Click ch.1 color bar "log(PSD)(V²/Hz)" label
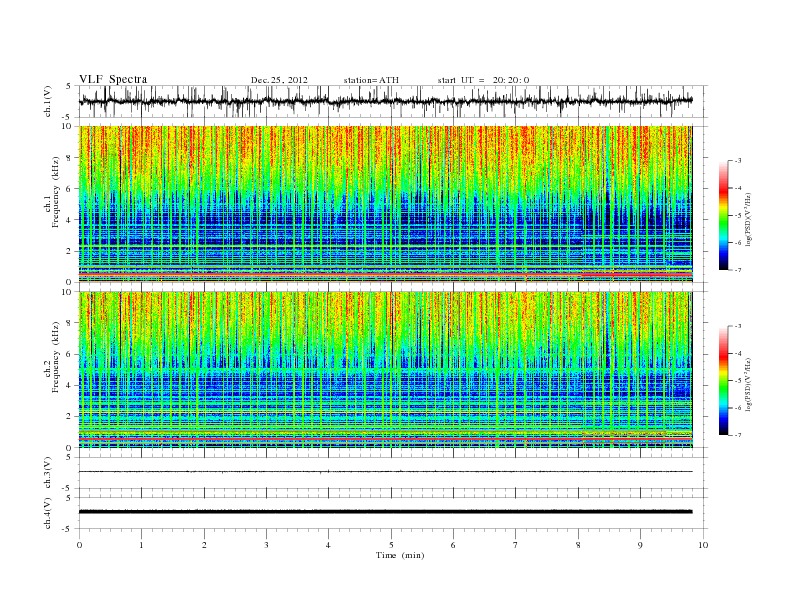Viewport: 792px width, 612px height. pyautogui.click(x=749, y=219)
